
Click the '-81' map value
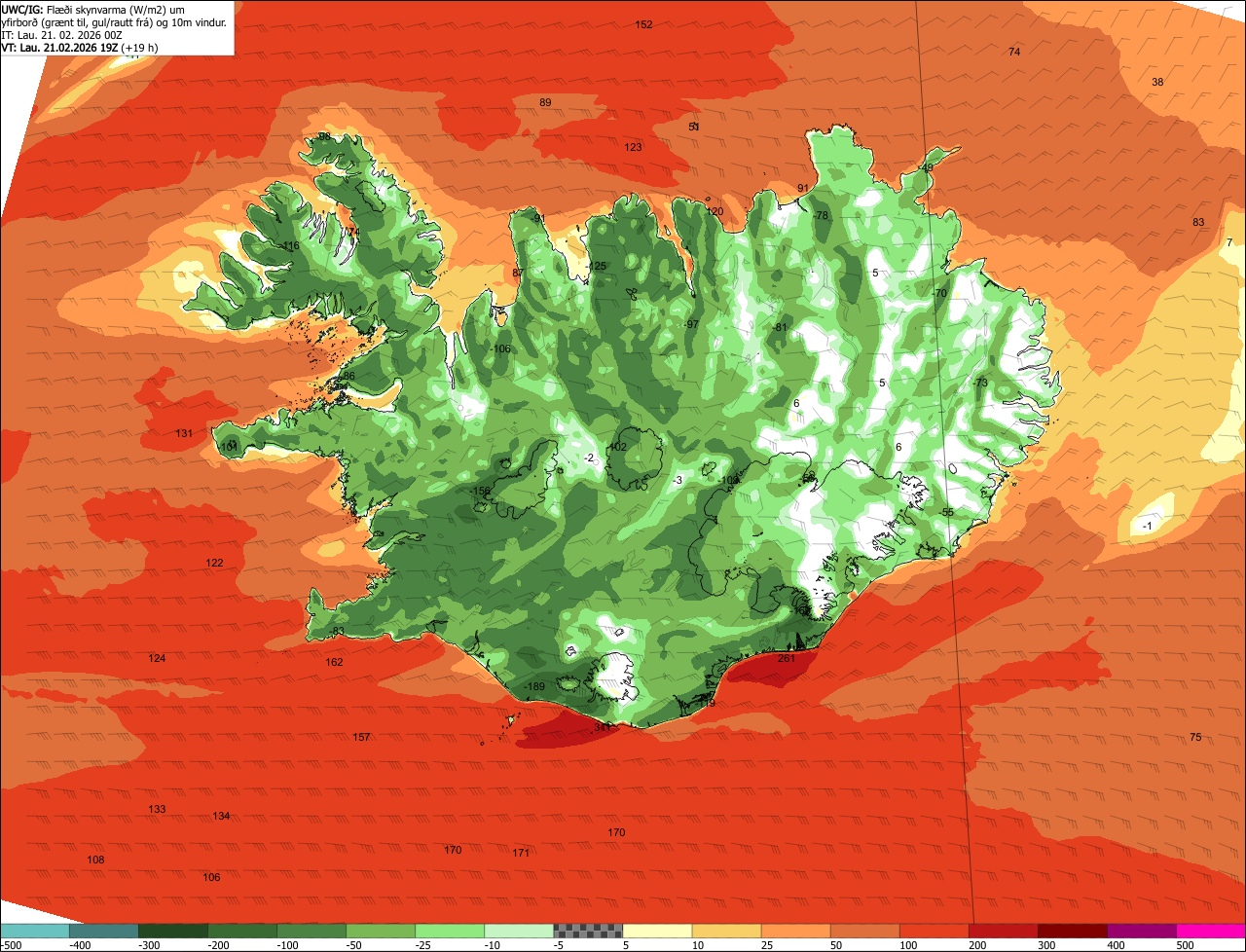point(779,327)
